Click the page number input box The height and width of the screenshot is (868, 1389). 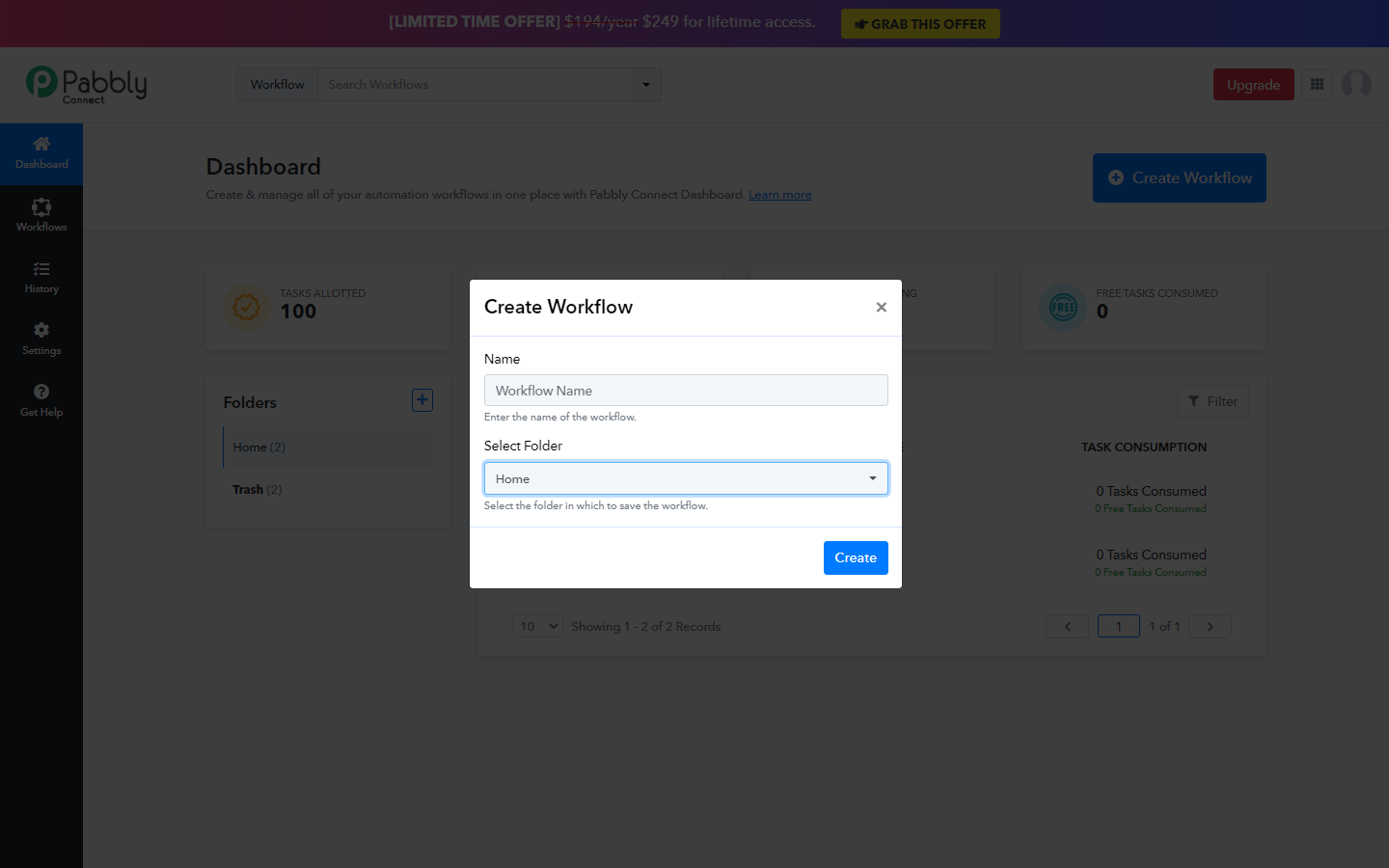1119,626
